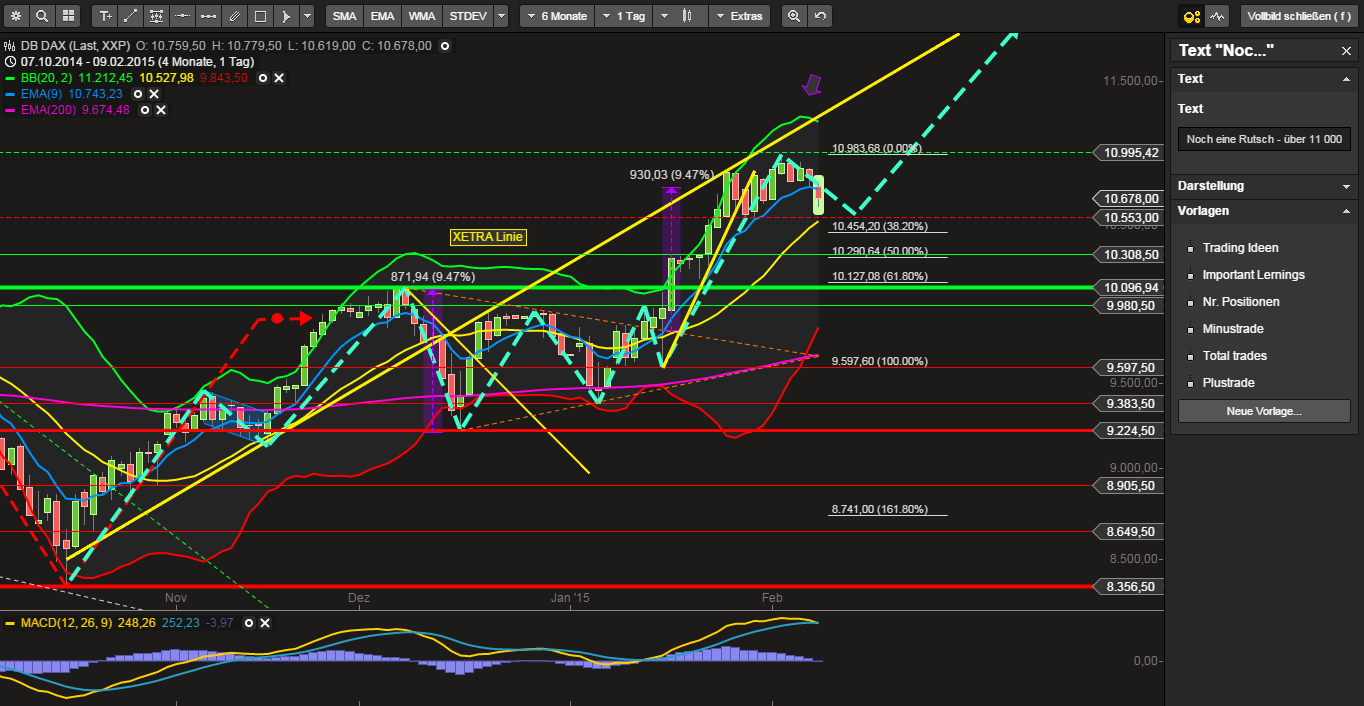Toggle visibility of DB DAX series

pos(445,46)
